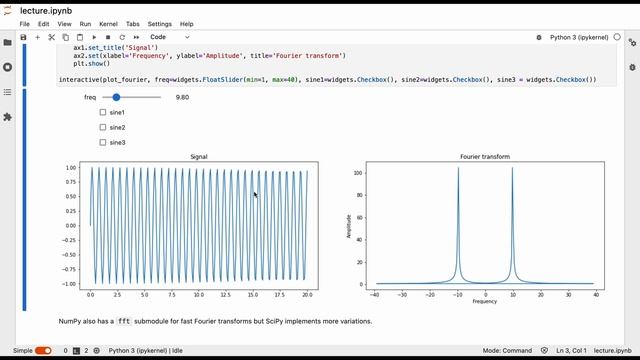Click the freq value 9.80 readout
Screen dimensions: 640x360
coord(182,97)
